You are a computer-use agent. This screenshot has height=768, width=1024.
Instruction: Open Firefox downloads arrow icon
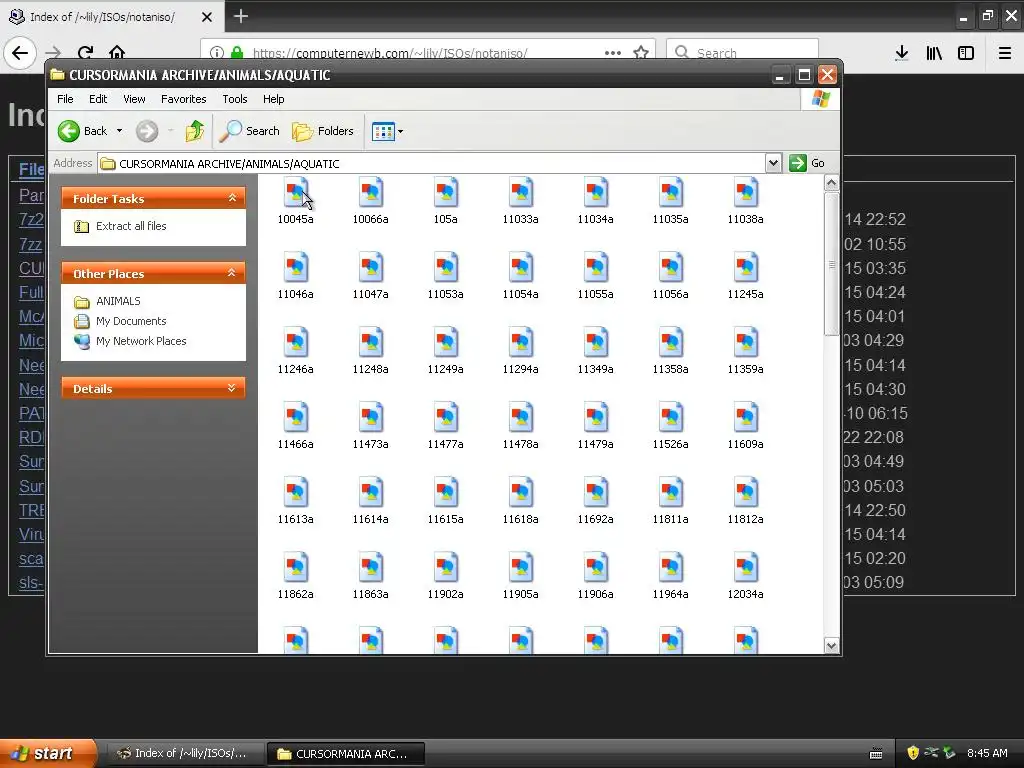(x=902, y=53)
